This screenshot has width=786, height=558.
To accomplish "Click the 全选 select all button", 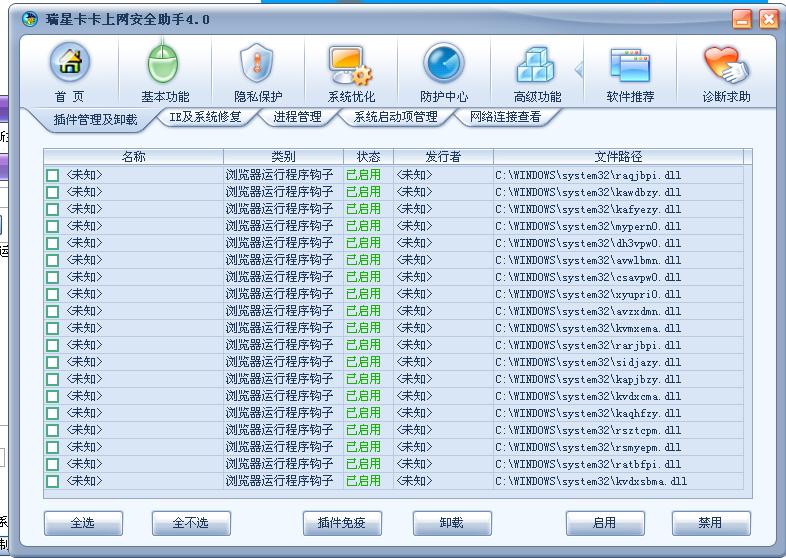I will point(83,523).
